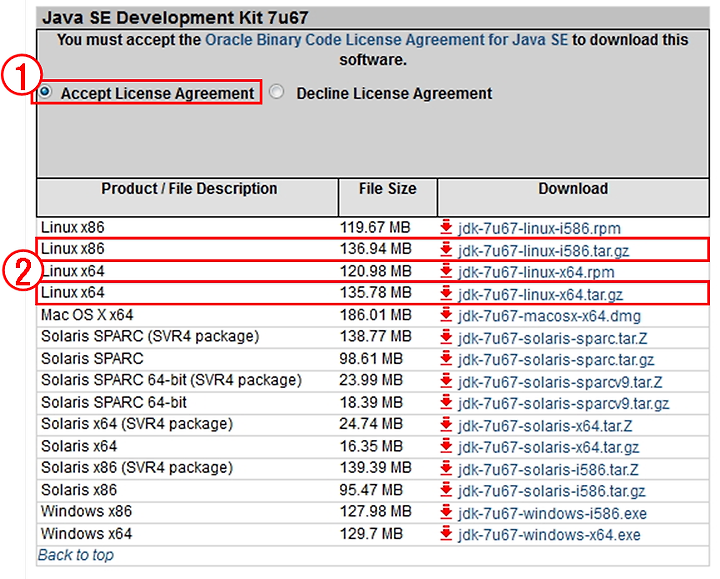Click Solaris SPARC (SVR4 package) description cell
720x579 pixels.
click(x=150, y=337)
